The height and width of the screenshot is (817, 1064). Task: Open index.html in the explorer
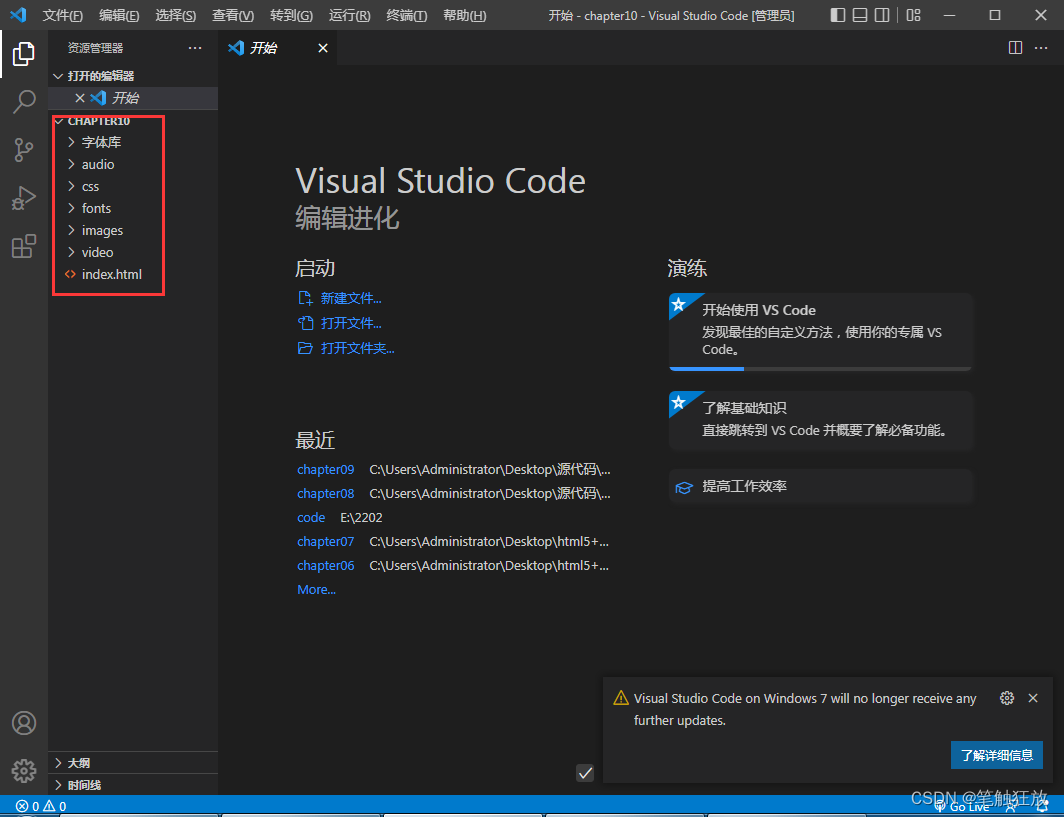[x=133, y=274]
